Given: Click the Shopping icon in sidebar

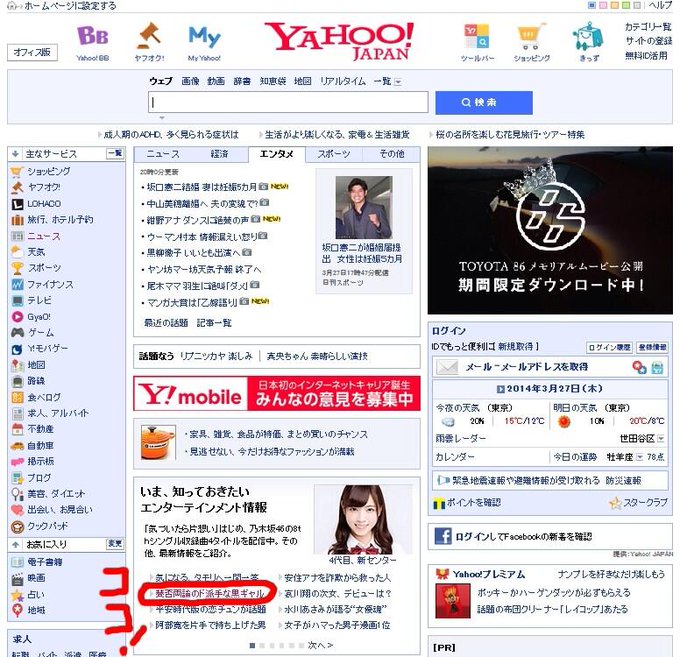Looking at the screenshot, I should point(16,172).
